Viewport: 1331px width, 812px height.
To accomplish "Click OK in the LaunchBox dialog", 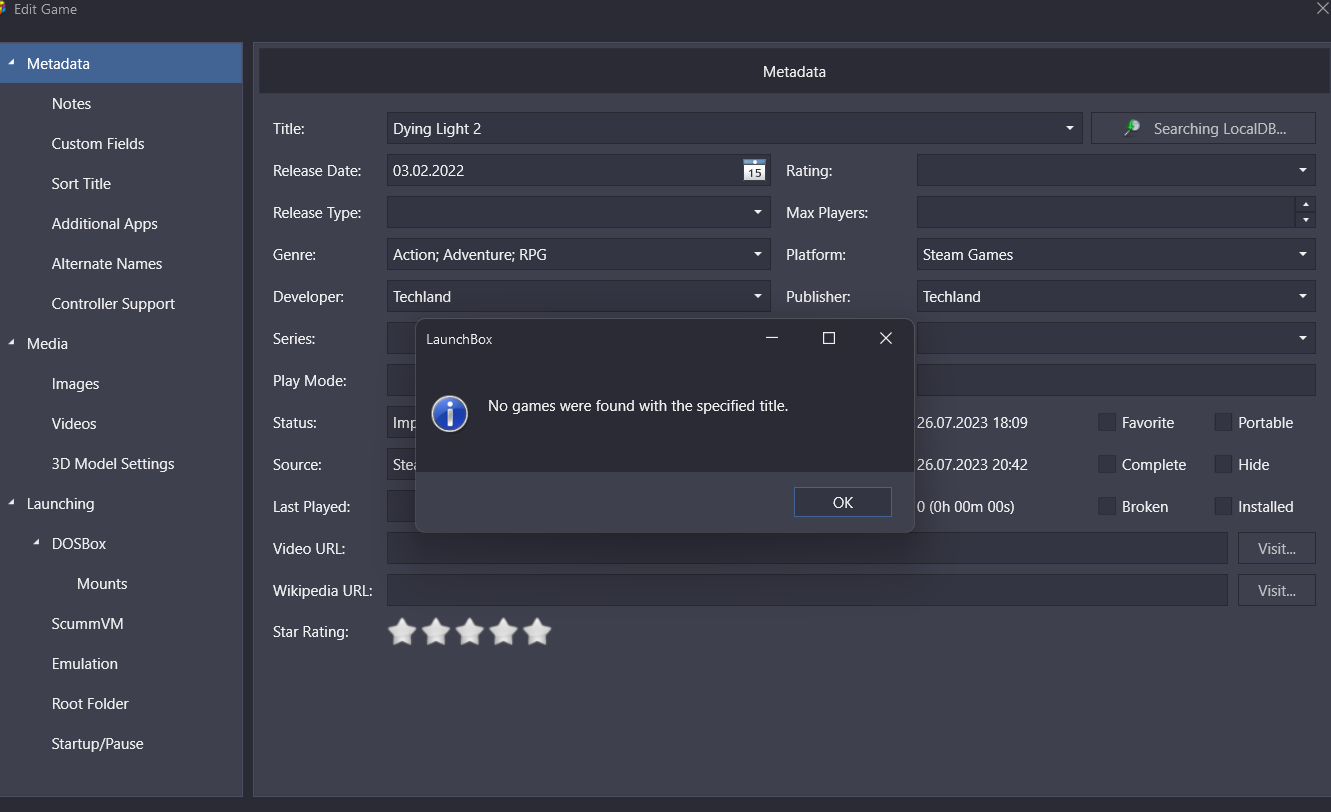I will (x=842, y=502).
